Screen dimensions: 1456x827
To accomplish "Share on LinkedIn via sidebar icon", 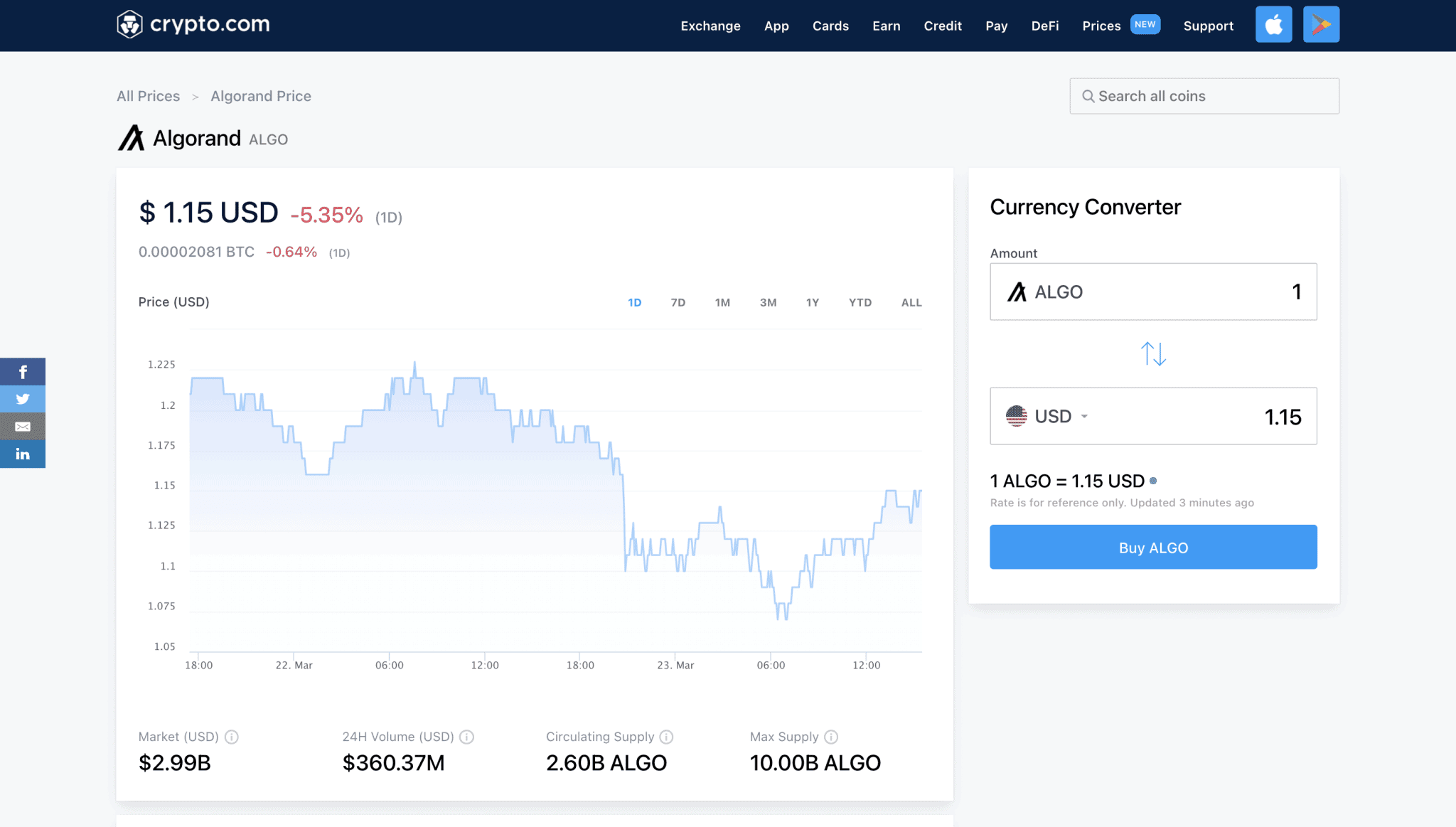I will tap(23, 454).
